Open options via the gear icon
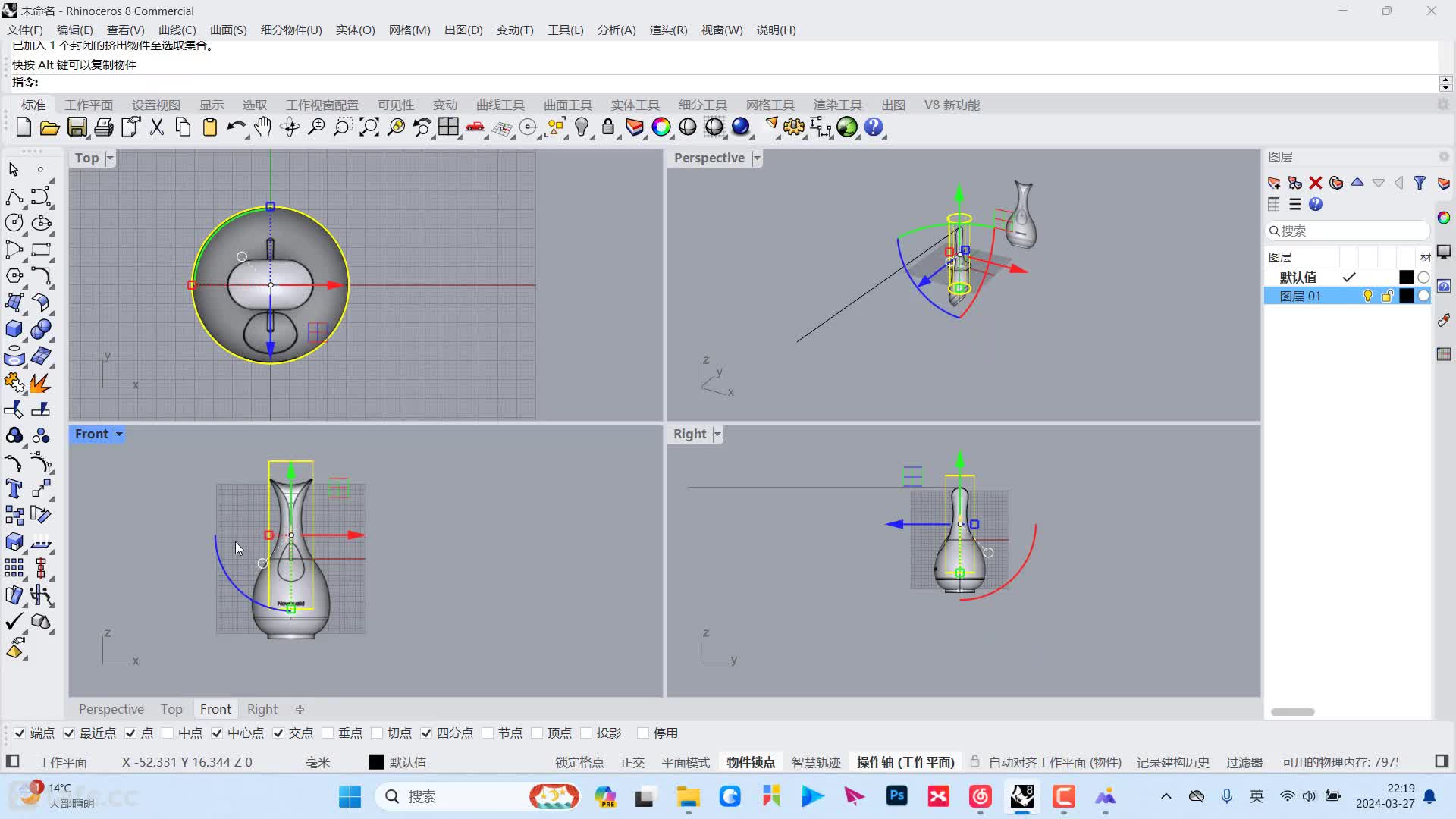Image resolution: width=1456 pixels, height=819 pixels. click(794, 127)
